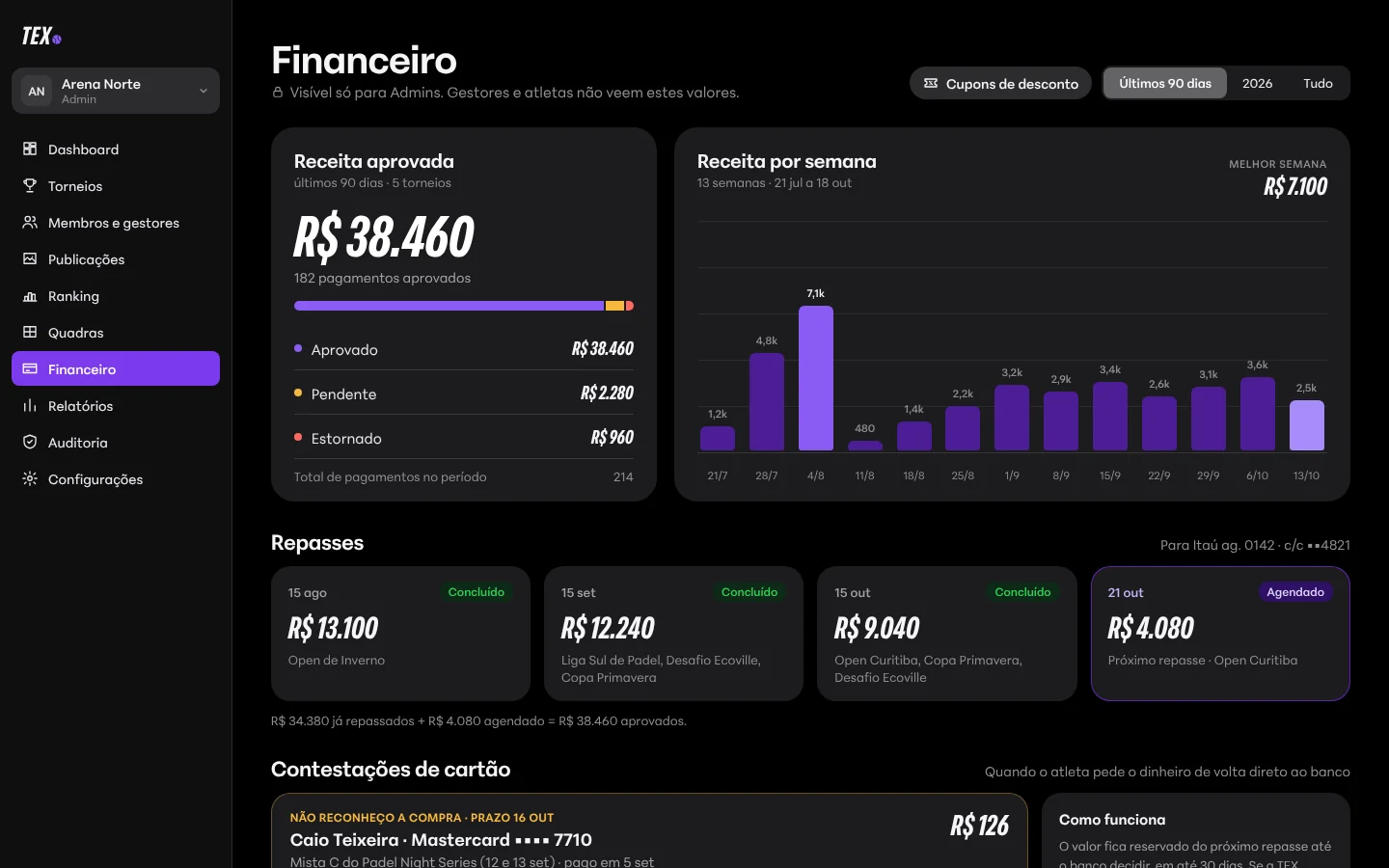The image size is (1389, 868).
Task: Go to Quadras section
Action: (116, 333)
